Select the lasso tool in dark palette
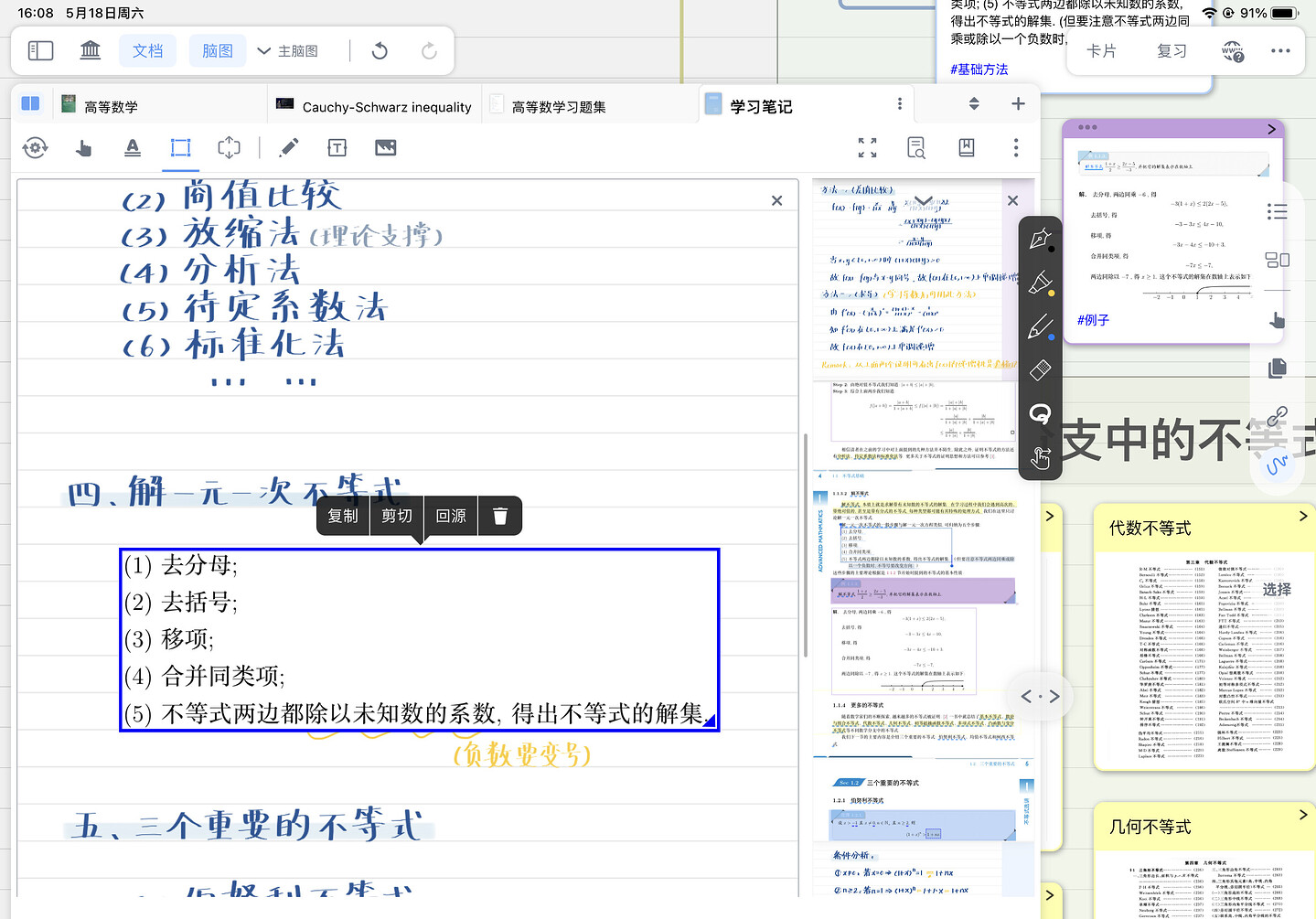 [x=1041, y=414]
